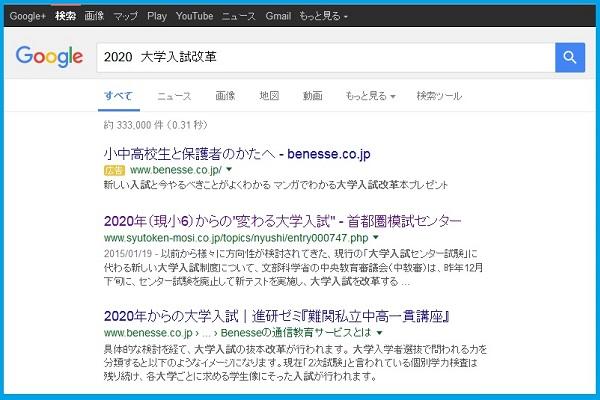600x400 pixels.
Task: Open YouTube in the top bar
Action: [x=194, y=16]
